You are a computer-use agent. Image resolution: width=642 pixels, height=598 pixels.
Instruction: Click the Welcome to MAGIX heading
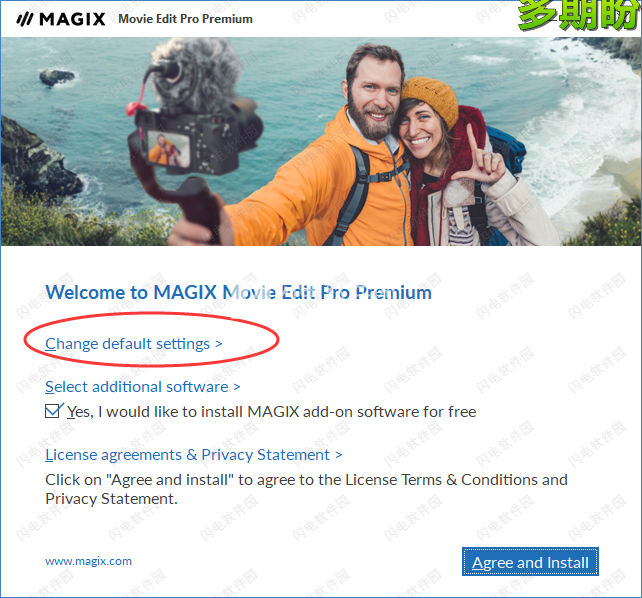[x=238, y=292]
